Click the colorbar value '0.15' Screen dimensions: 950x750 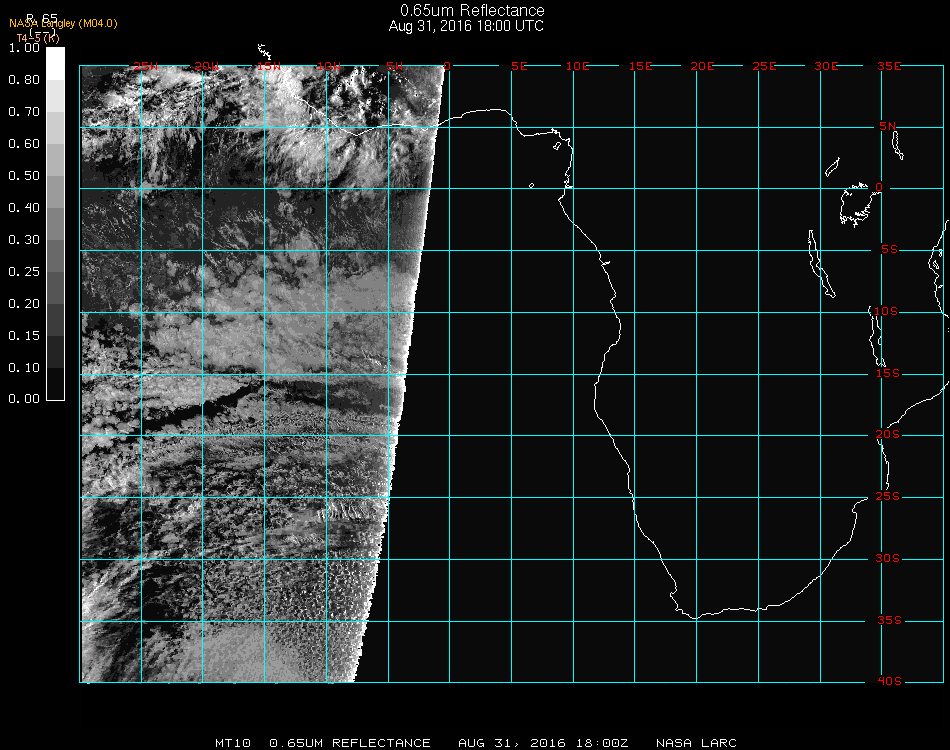(x=24, y=336)
